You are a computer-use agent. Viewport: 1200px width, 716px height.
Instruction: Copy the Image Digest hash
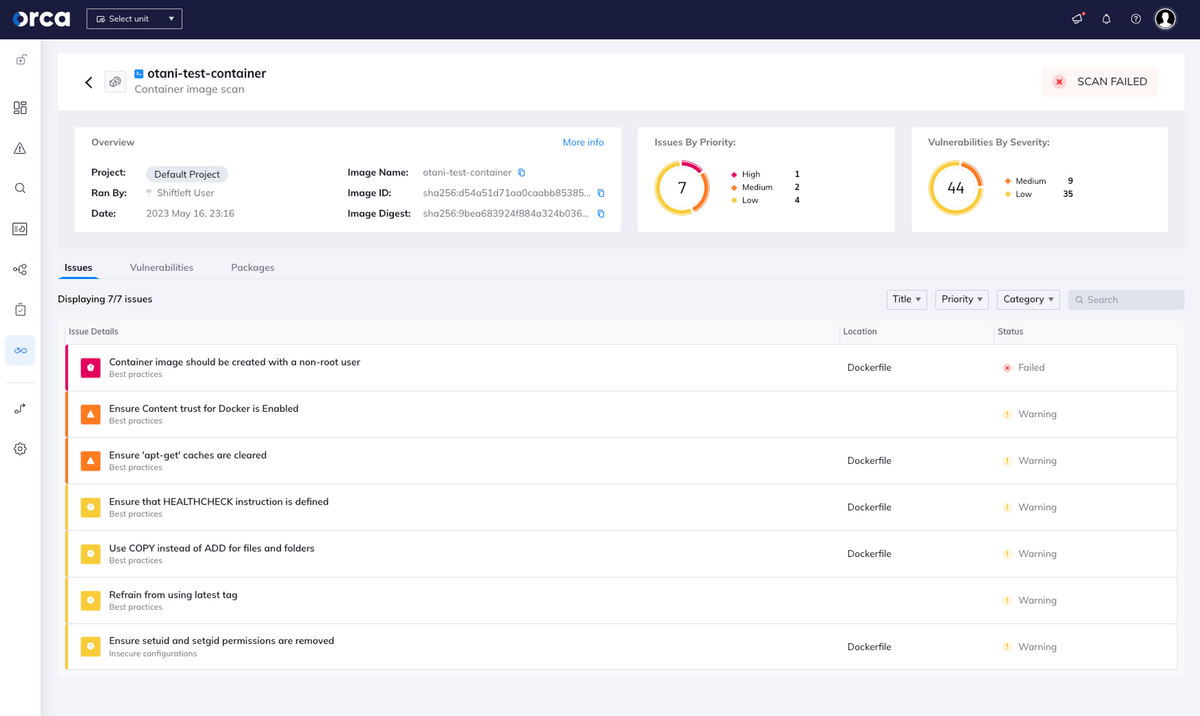tap(601, 214)
